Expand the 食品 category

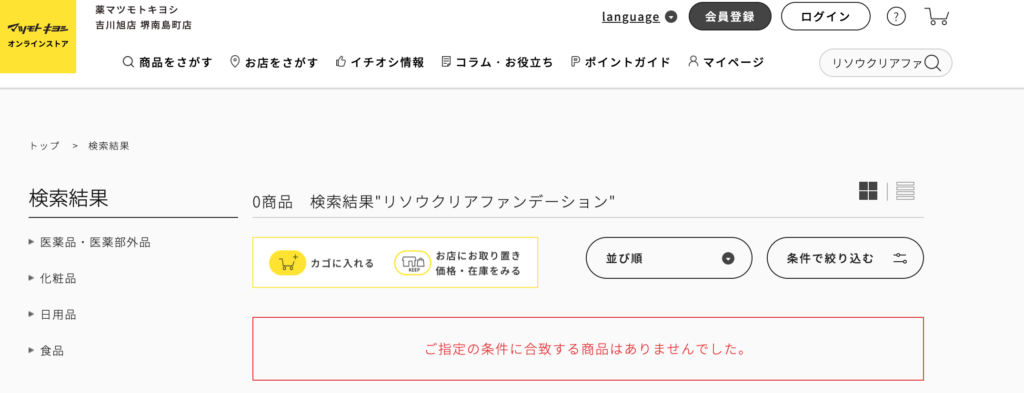pyautogui.click(x=46, y=351)
